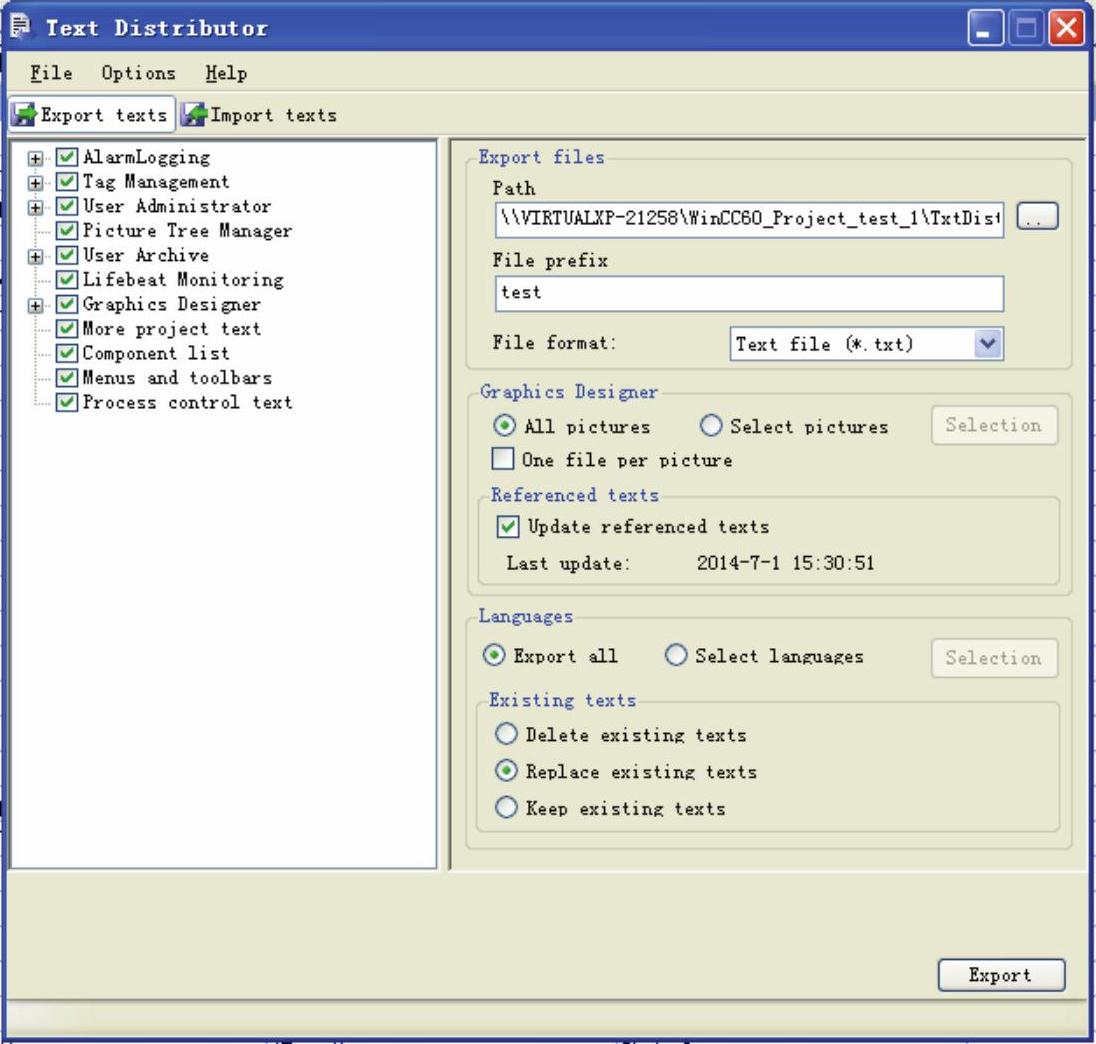Close the Text Distributor window

point(1067,29)
